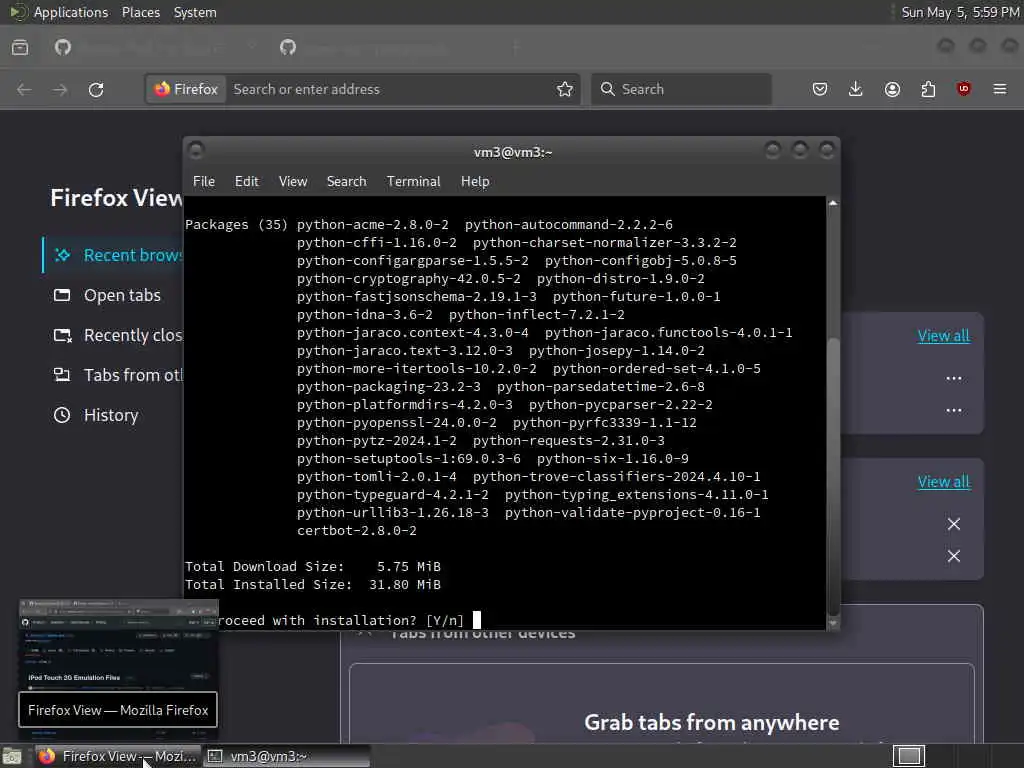Open Firefox downloads panel

click(x=856, y=89)
